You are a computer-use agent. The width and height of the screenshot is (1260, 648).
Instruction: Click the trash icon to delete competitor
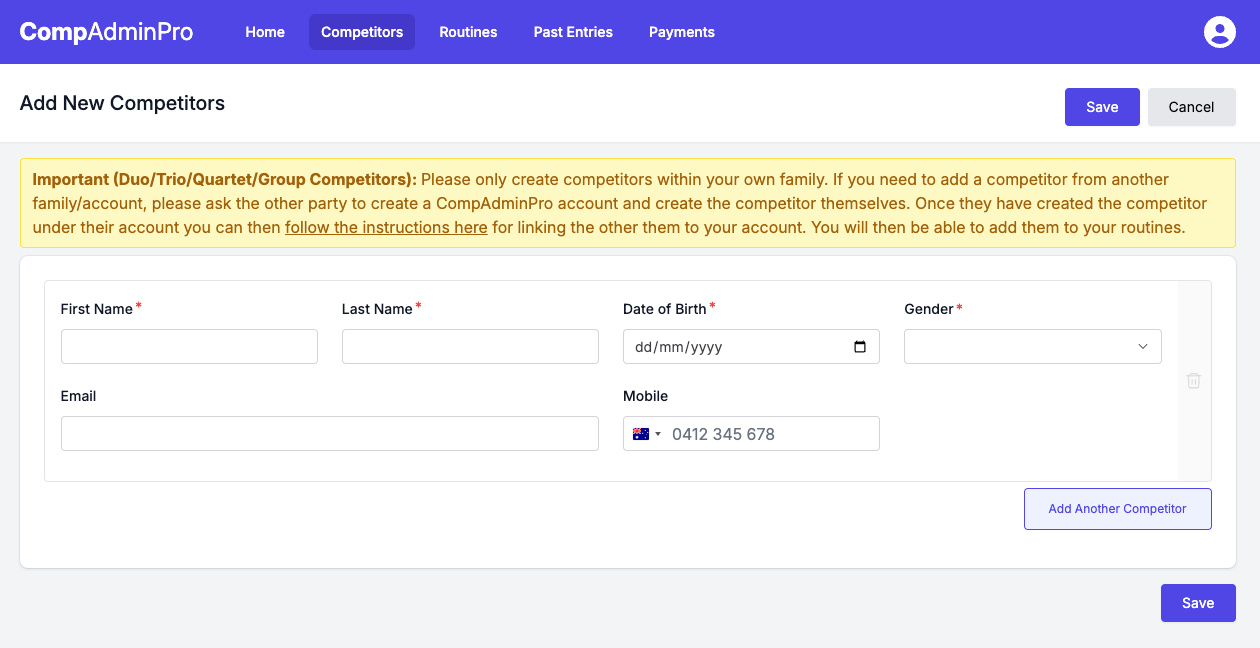1194,381
